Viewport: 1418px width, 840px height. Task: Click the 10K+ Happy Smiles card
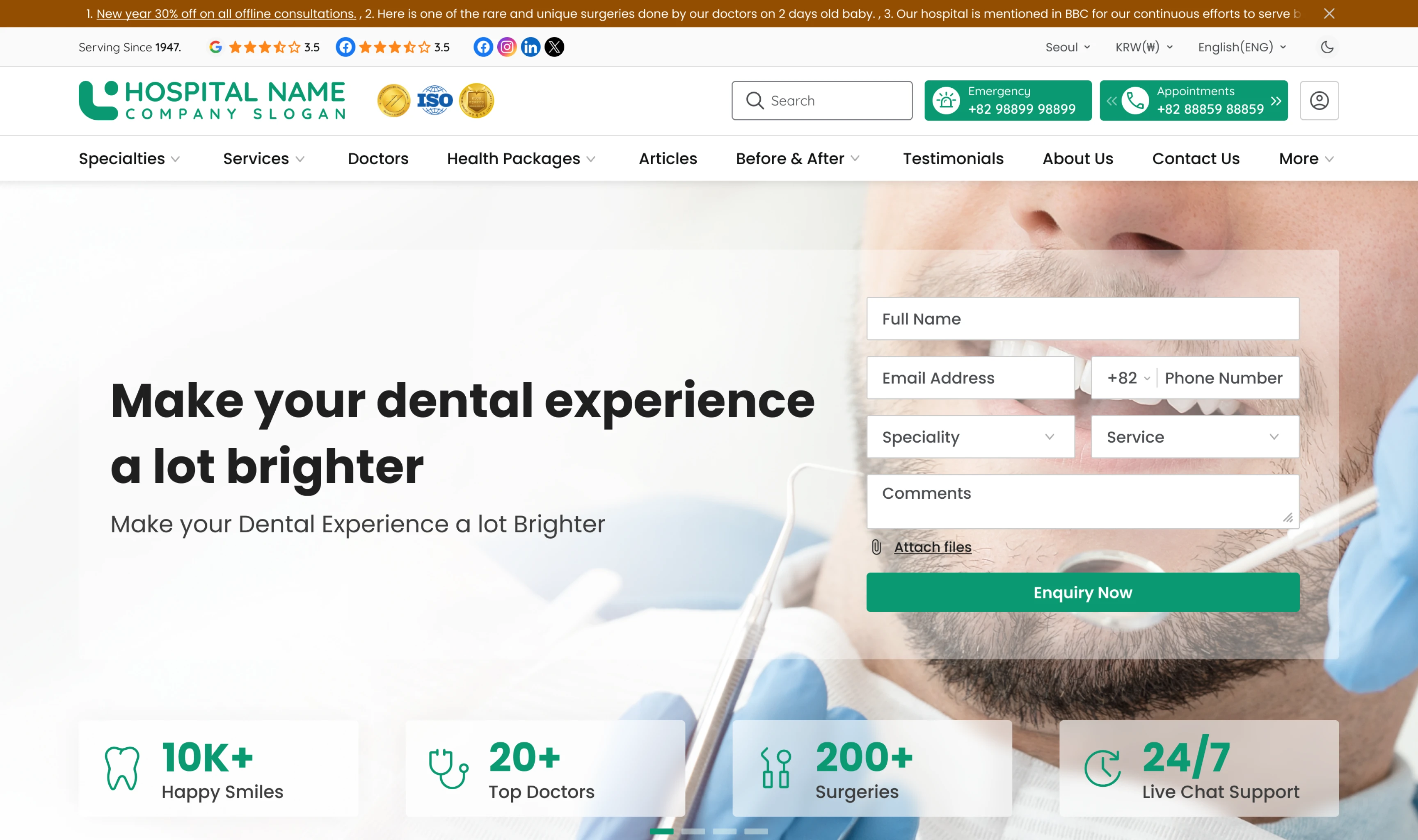[x=219, y=768]
